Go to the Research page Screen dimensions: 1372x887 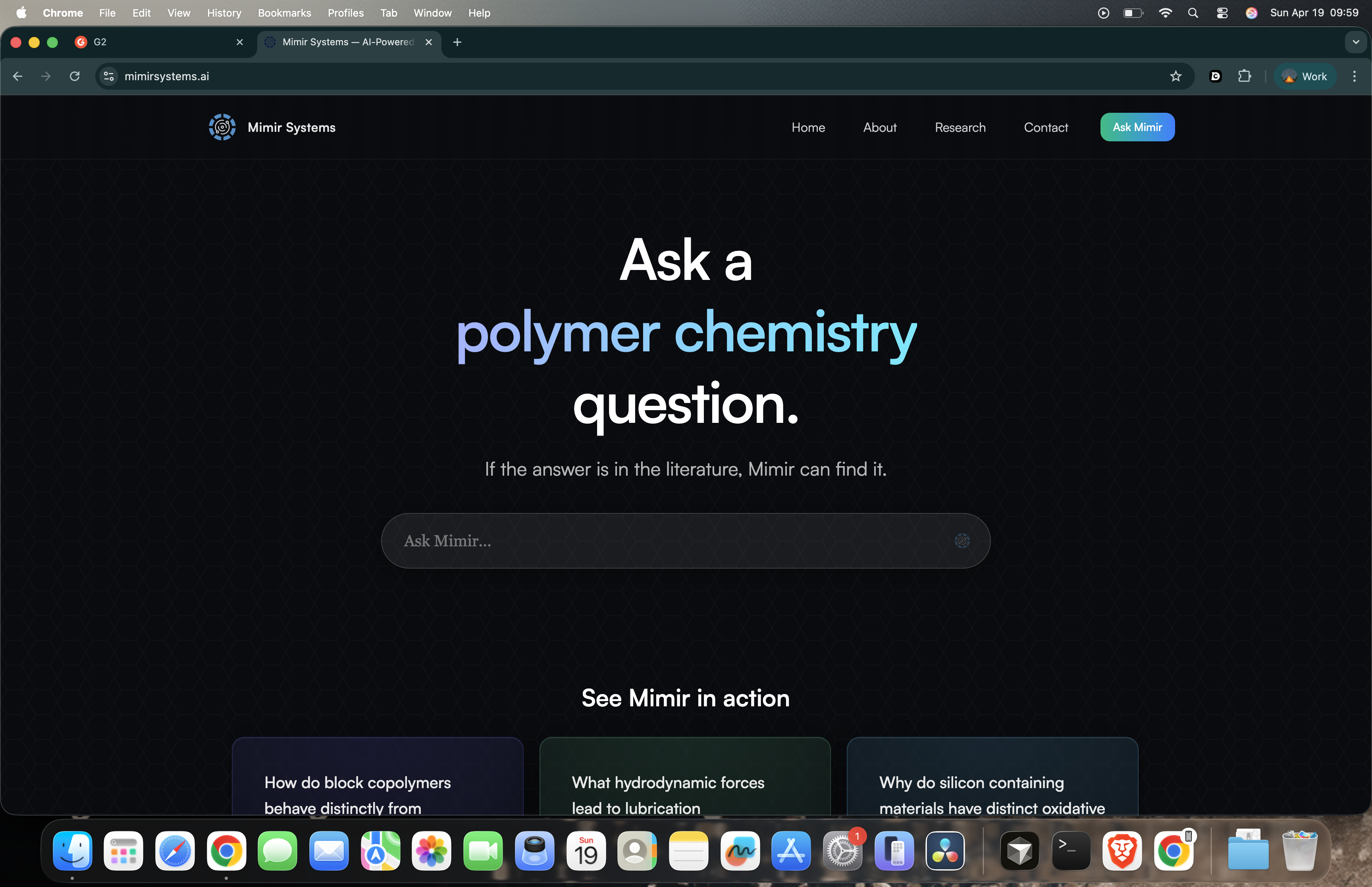coord(960,127)
